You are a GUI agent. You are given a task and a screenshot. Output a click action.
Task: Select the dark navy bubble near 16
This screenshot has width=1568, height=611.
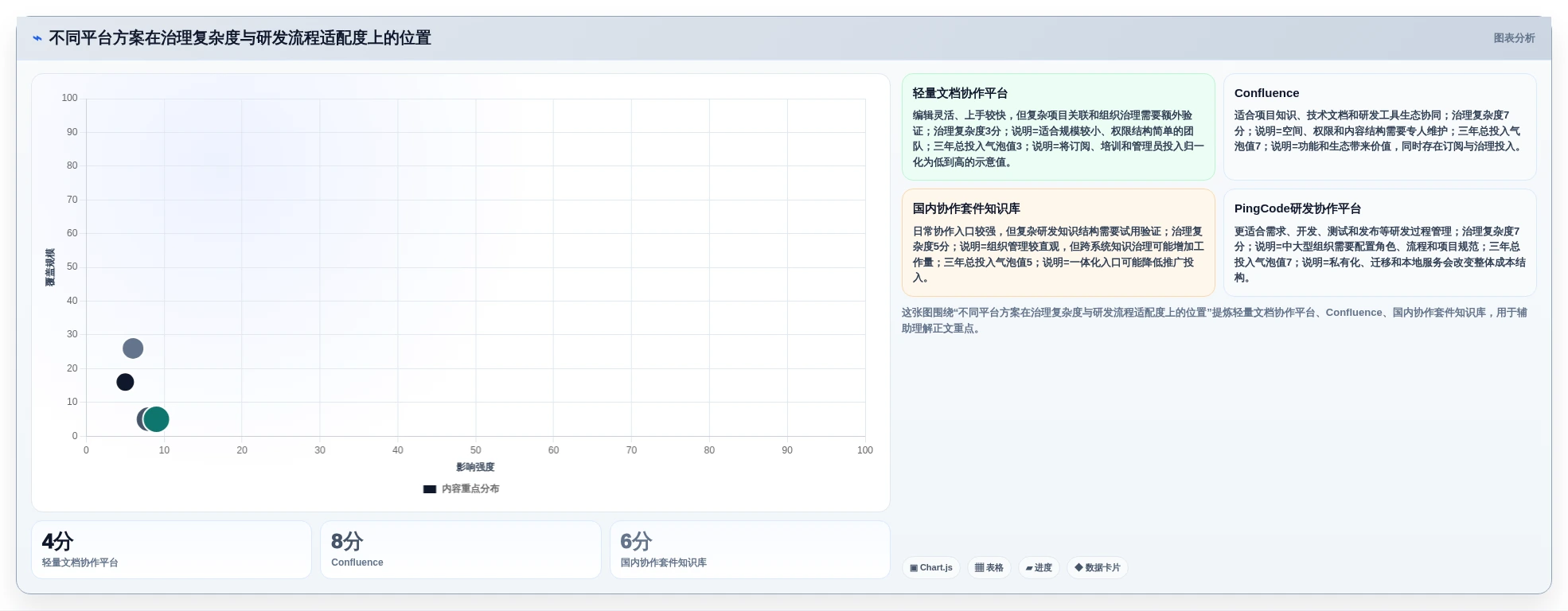(x=125, y=383)
